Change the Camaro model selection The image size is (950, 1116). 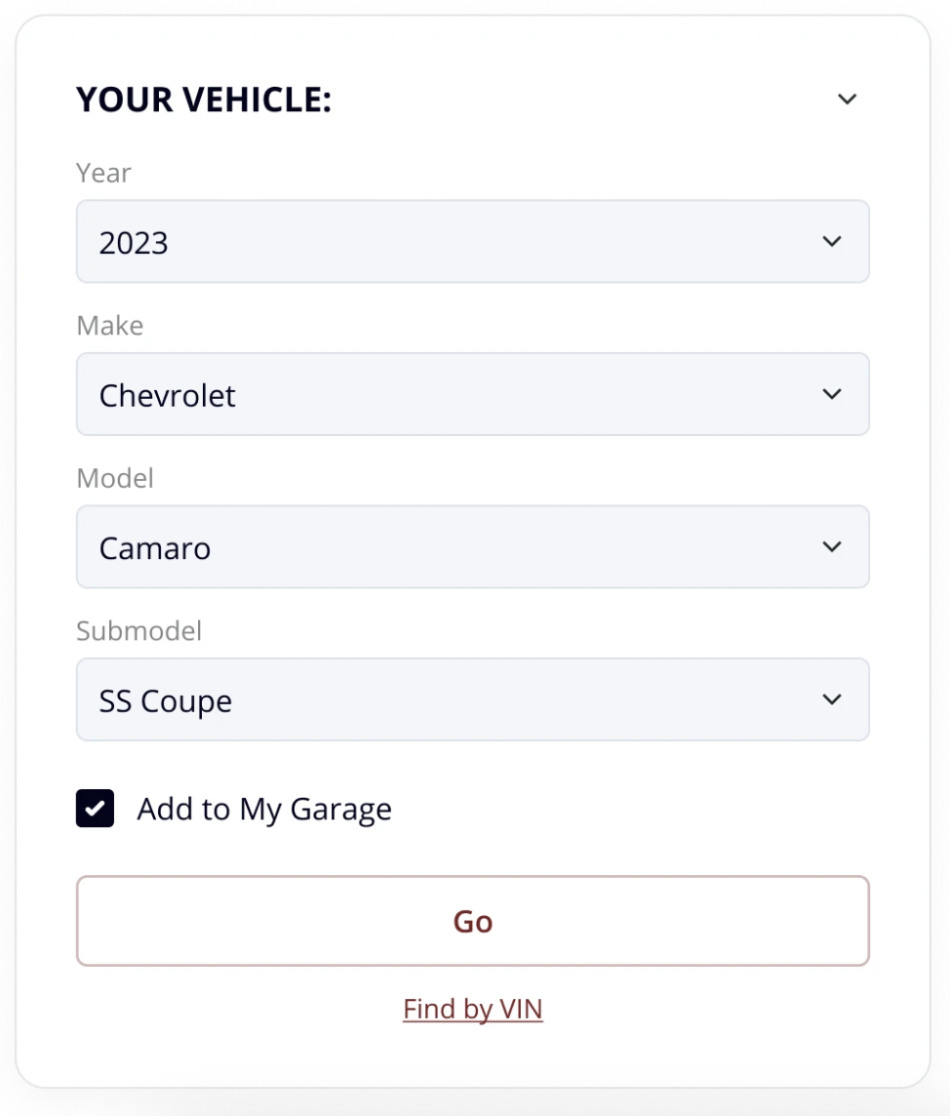[x=472, y=547]
